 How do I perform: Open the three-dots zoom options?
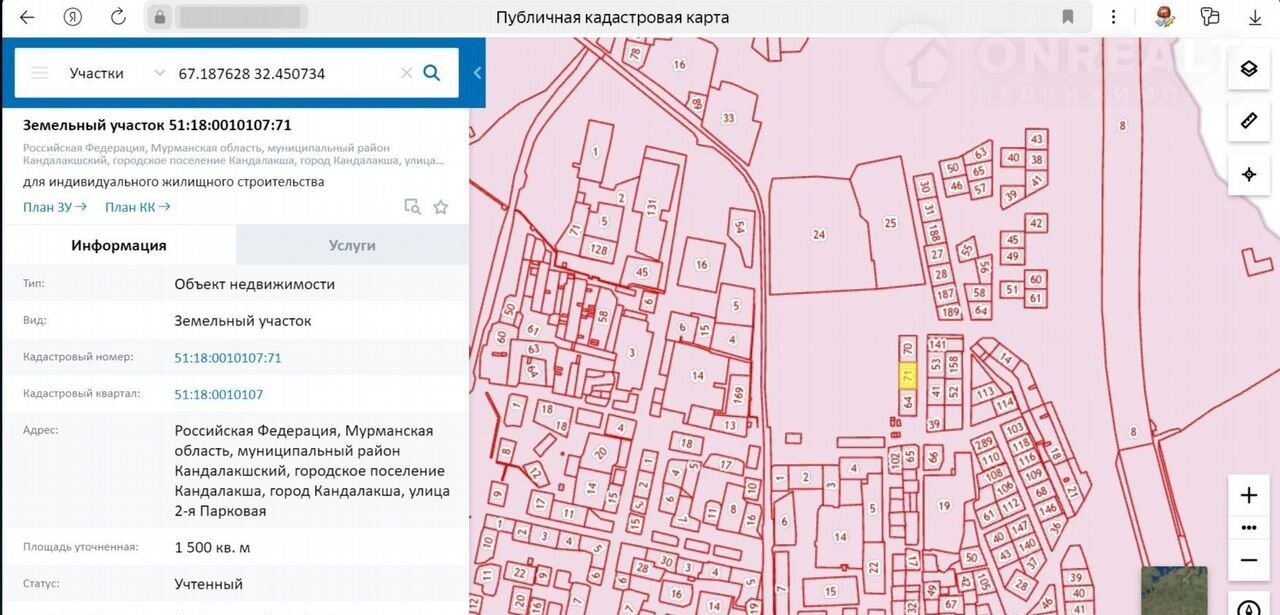(x=1248, y=528)
